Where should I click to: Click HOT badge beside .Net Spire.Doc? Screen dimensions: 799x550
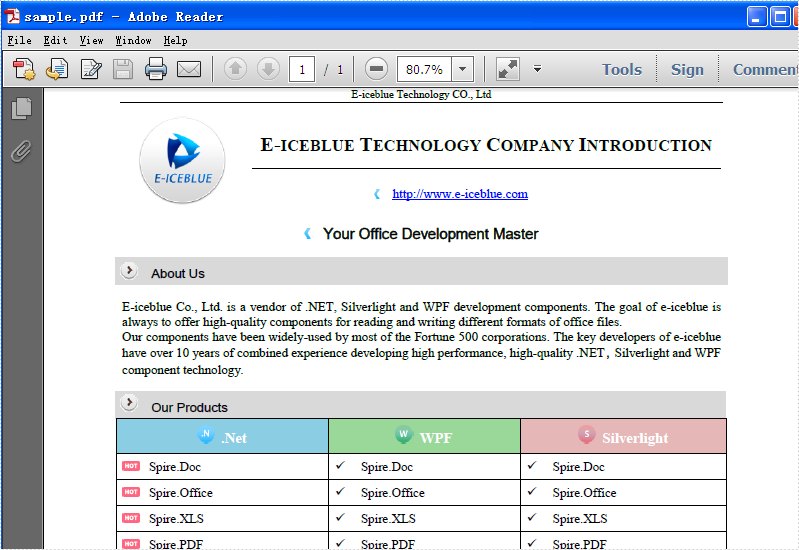(131, 466)
